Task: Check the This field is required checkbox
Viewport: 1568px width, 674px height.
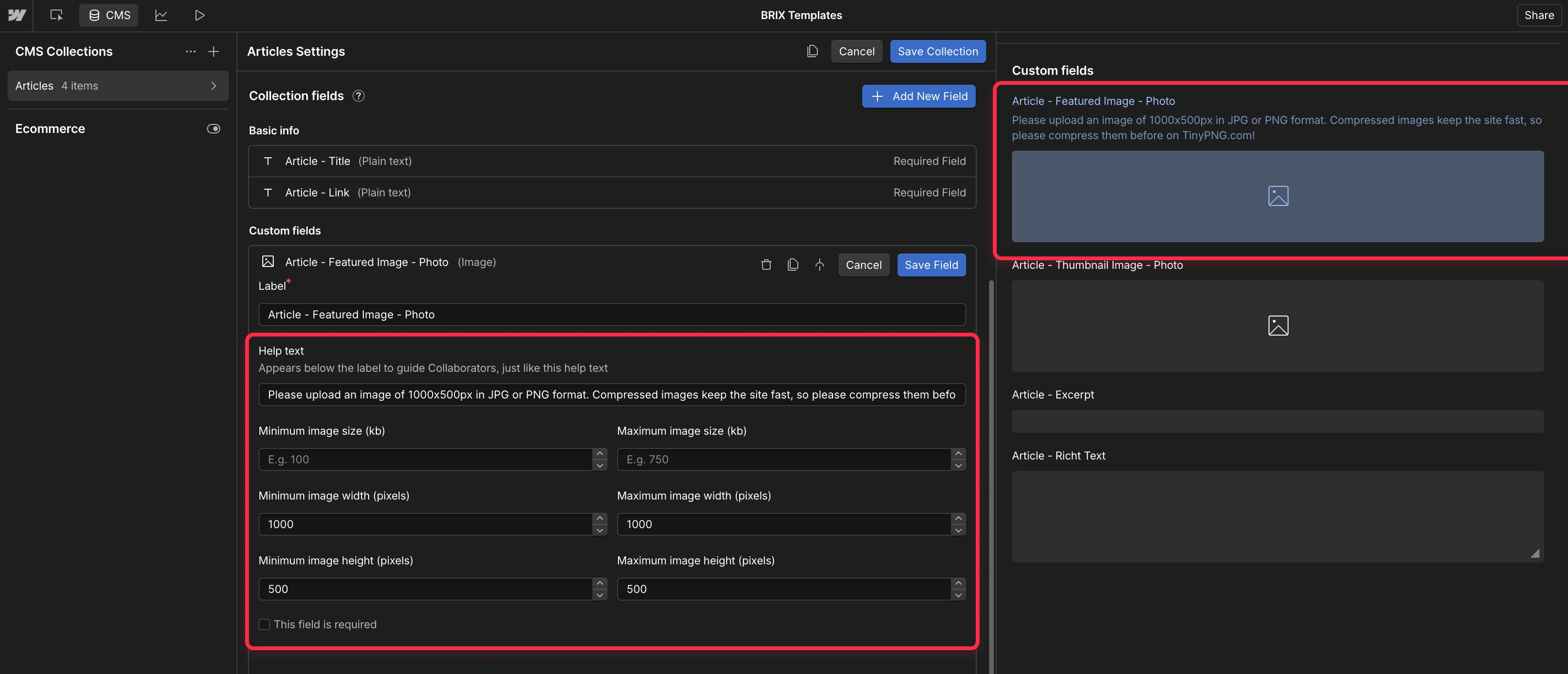Action: 264,625
